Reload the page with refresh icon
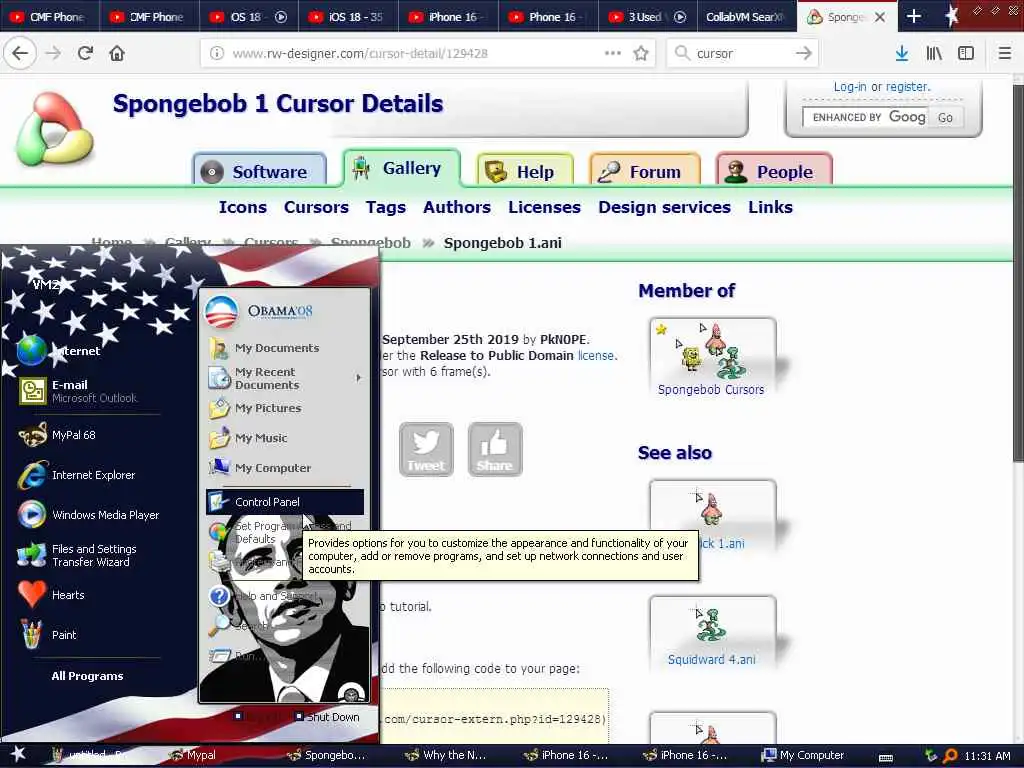The image size is (1024, 768). pyautogui.click(x=85, y=53)
